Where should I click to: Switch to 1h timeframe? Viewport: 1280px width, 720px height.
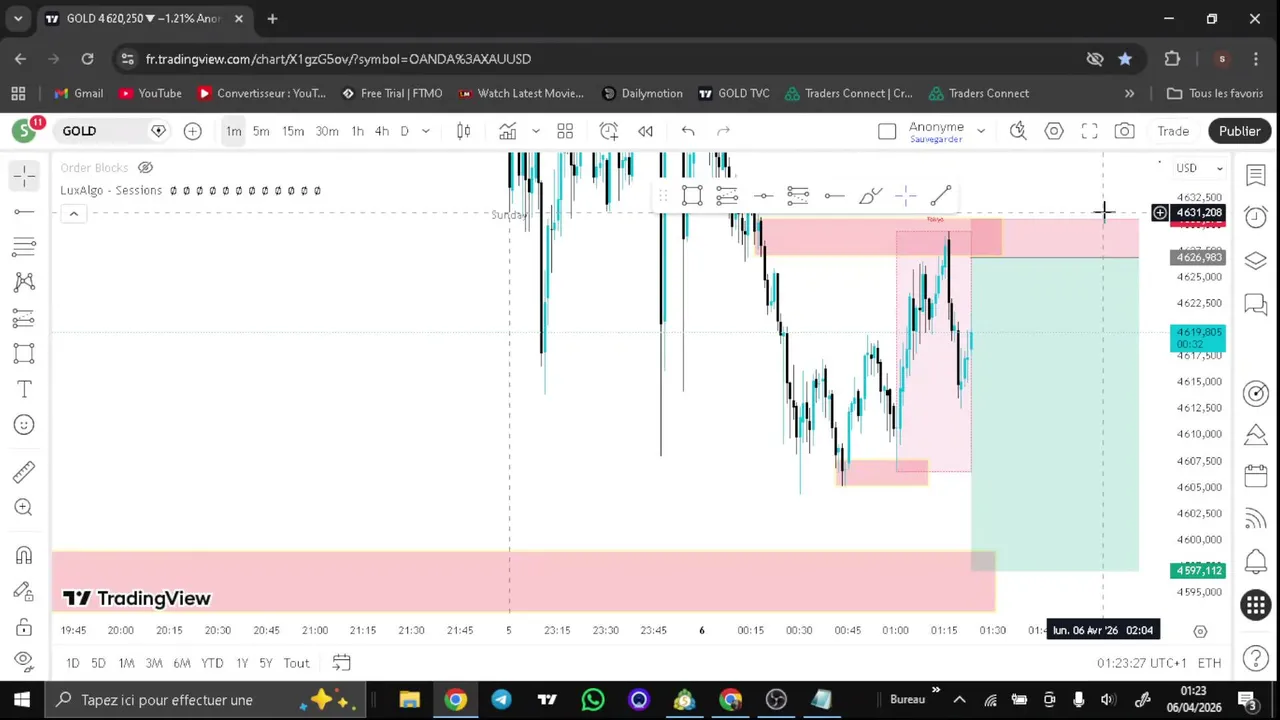(357, 131)
